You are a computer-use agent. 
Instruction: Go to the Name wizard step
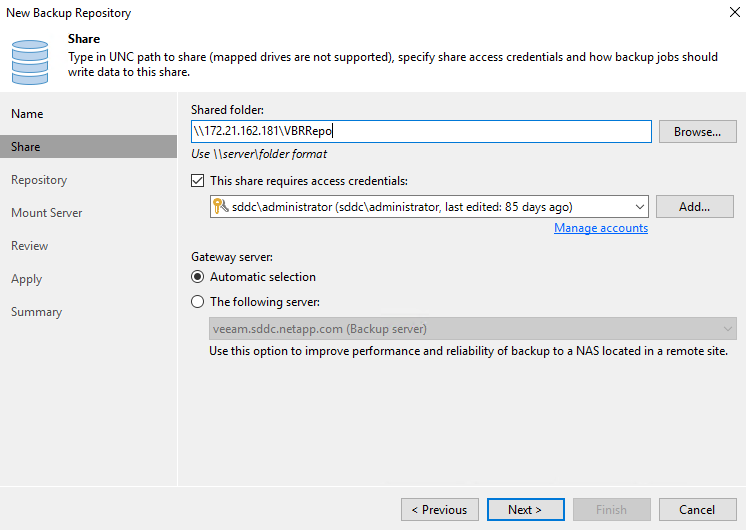(27, 114)
